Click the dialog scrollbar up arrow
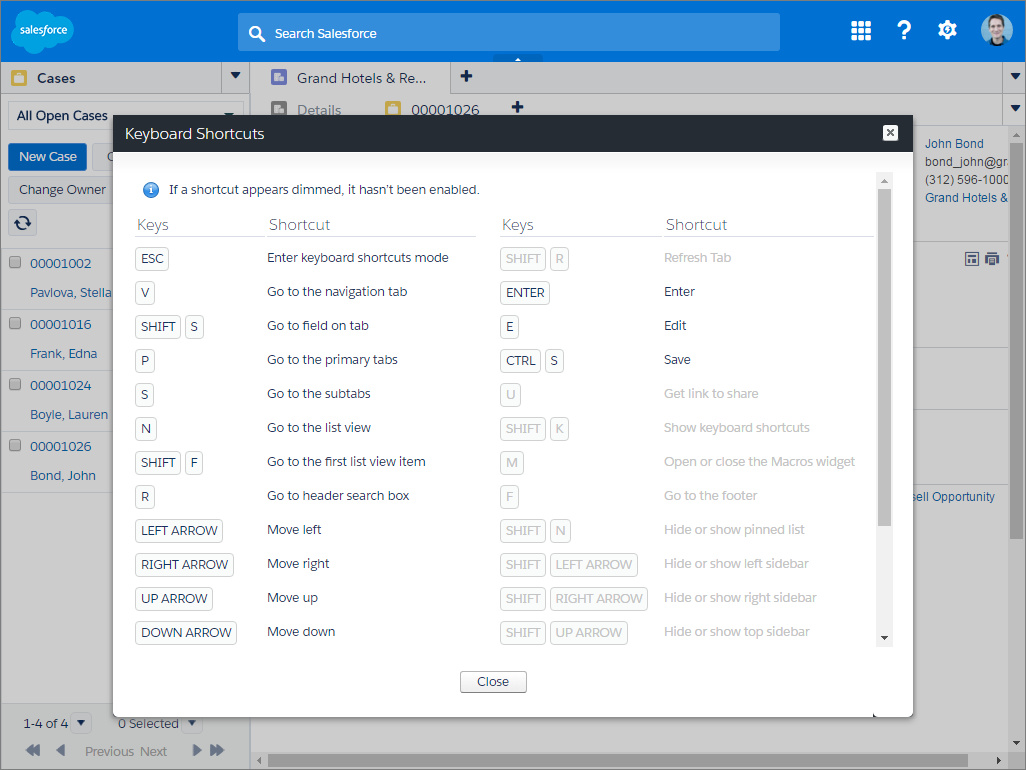The image size is (1026, 770). coord(884,181)
